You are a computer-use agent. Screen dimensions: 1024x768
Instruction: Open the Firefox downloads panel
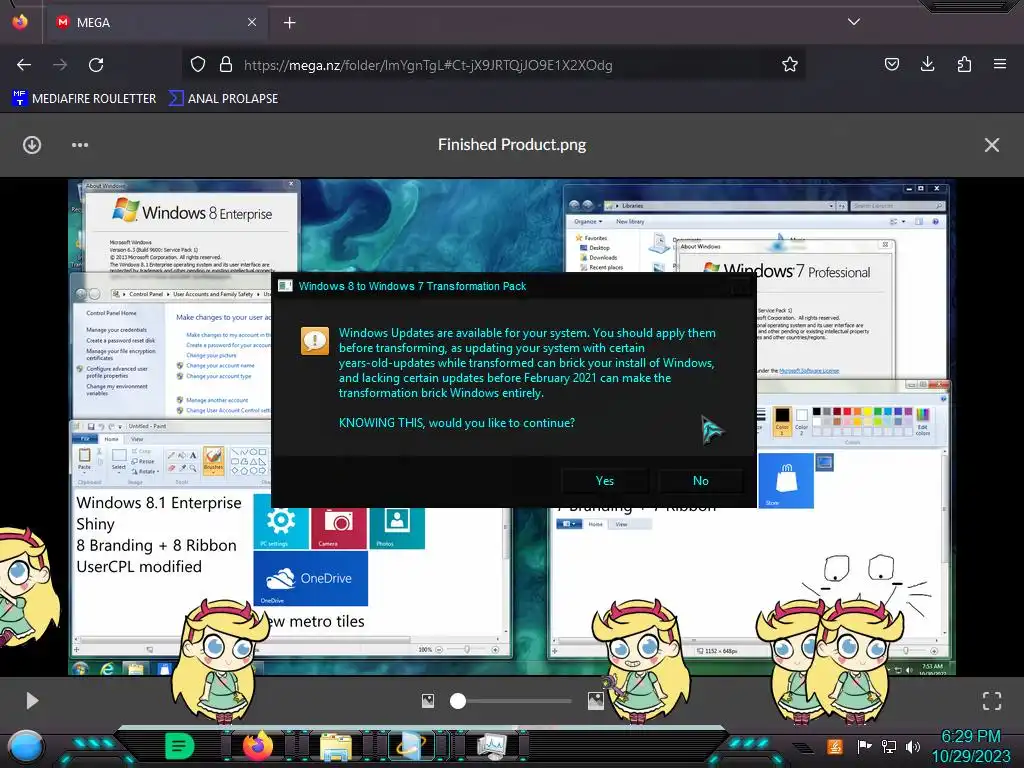pyautogui.click(x=927, y=65)
